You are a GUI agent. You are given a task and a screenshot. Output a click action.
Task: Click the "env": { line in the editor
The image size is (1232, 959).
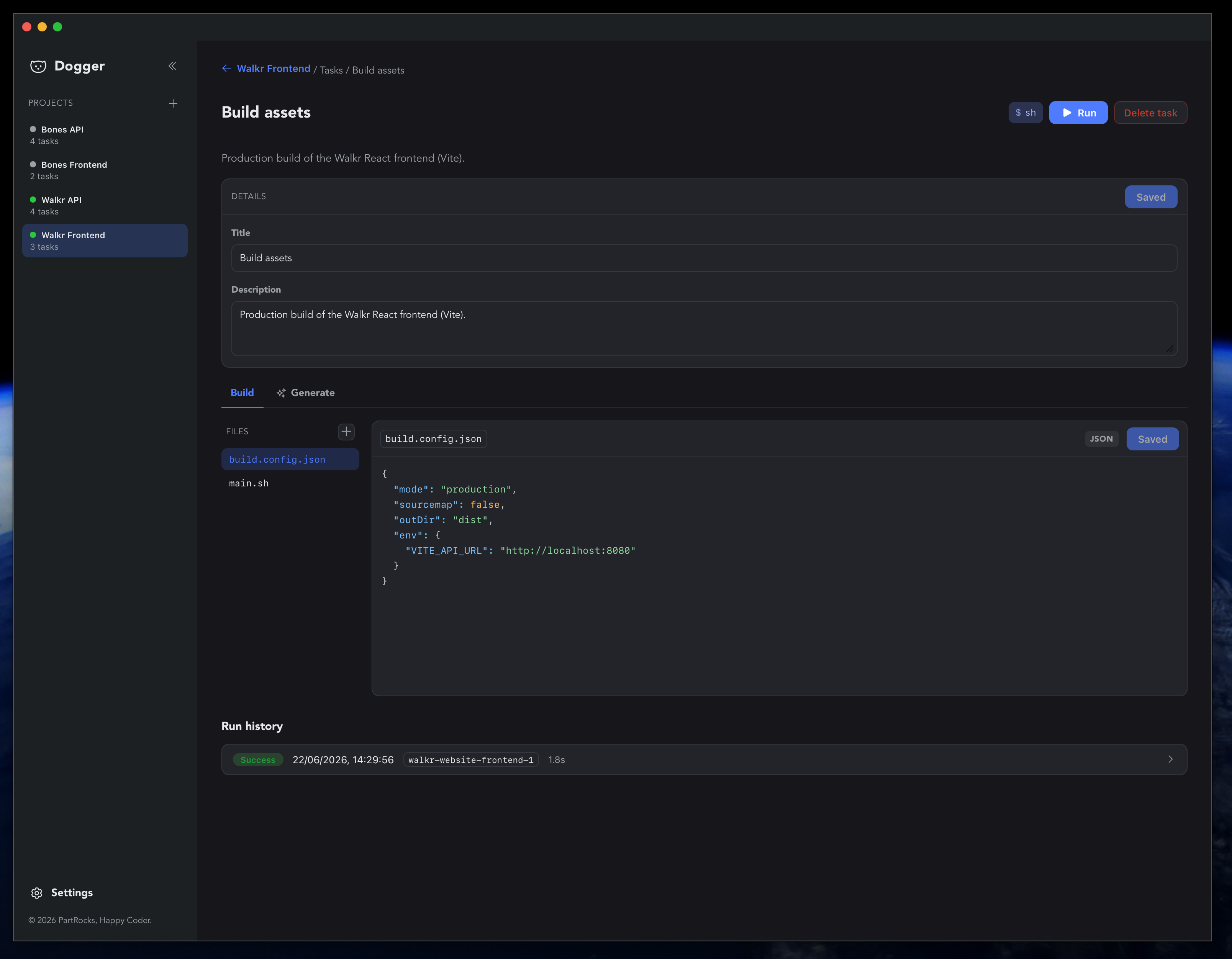coord(417,535)
